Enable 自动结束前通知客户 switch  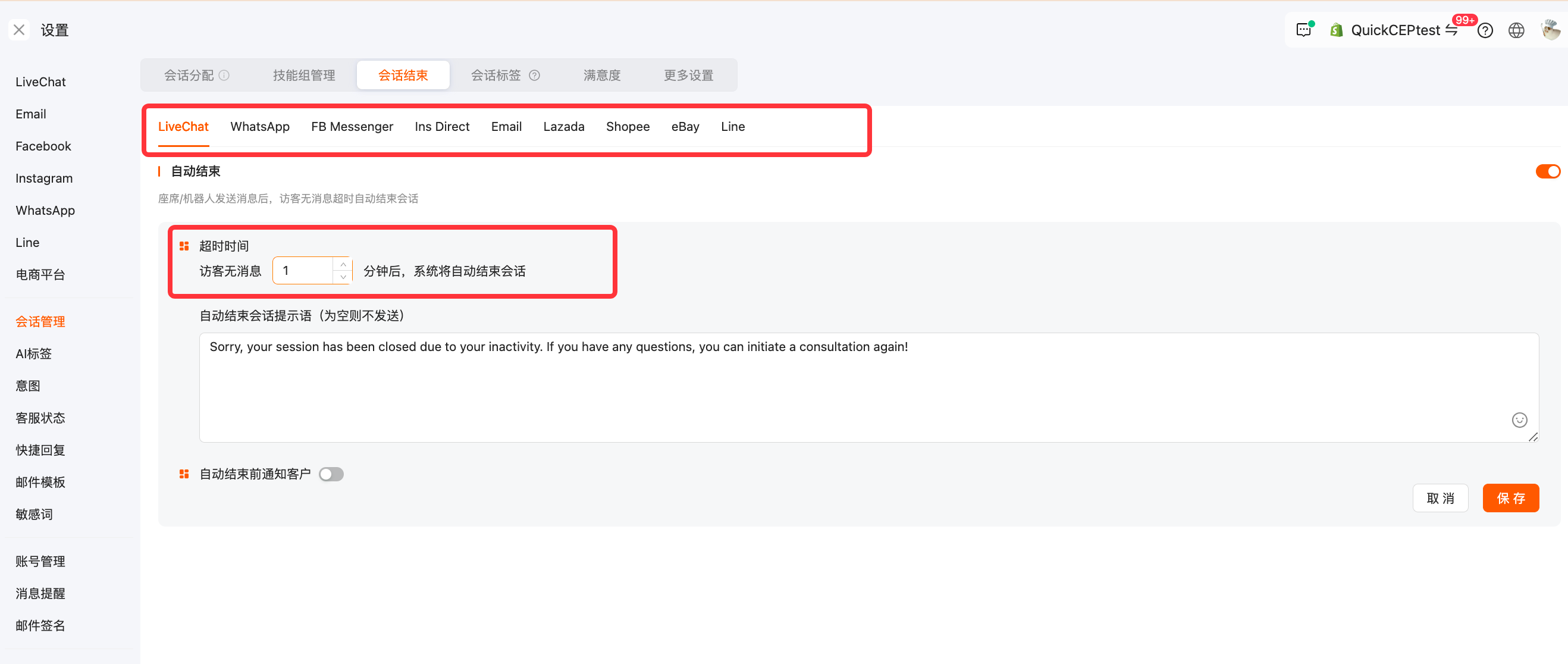click(x=331, y=474)
